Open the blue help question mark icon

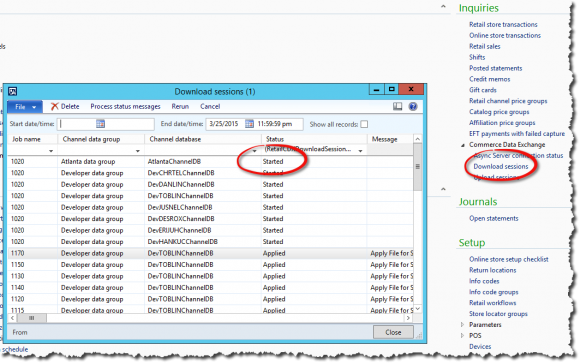click(x=413, y=107)
